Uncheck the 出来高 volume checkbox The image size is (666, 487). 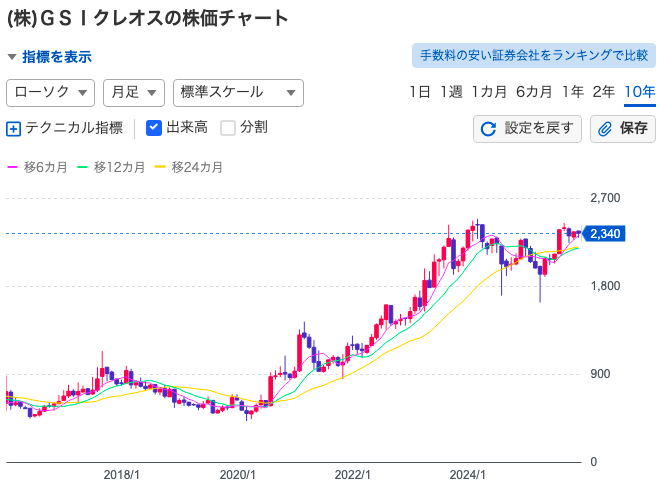[154, 127]
